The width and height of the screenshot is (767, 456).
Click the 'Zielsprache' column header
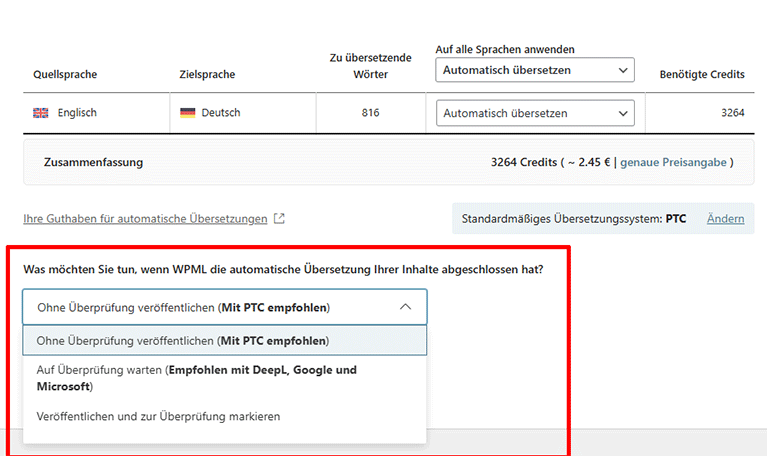(209, 74)
